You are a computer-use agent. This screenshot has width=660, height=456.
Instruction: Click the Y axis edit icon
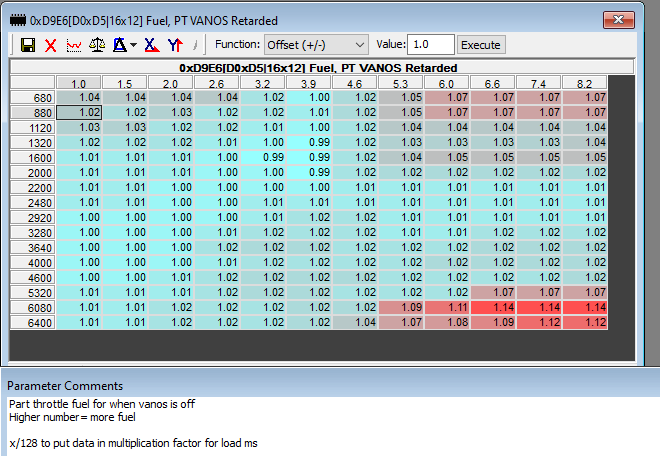(x=174, y=45)
